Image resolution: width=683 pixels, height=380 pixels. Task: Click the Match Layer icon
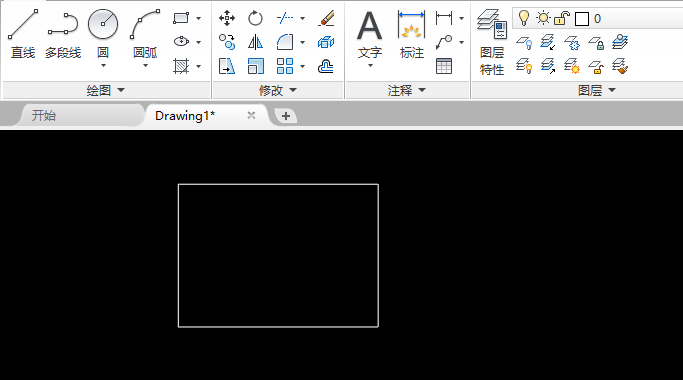[x=620, y=67]
